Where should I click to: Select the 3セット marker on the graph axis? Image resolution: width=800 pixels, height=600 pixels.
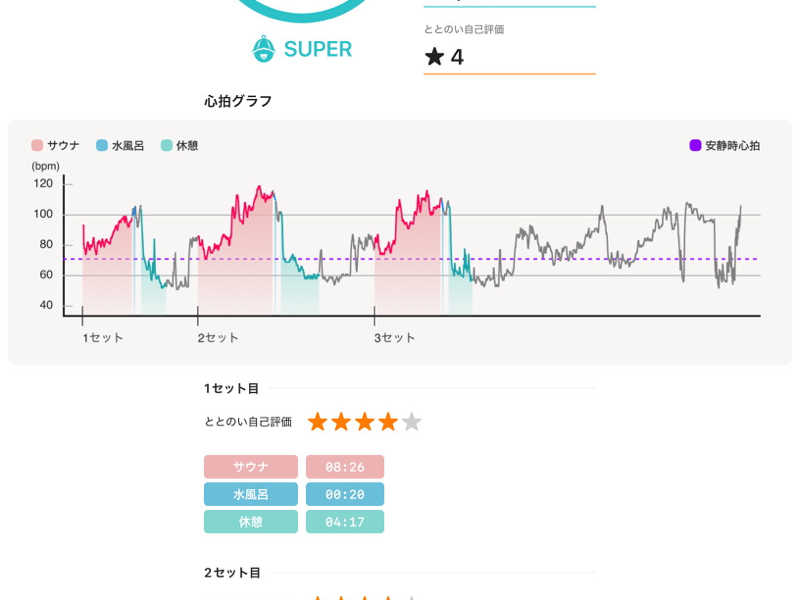394,337
